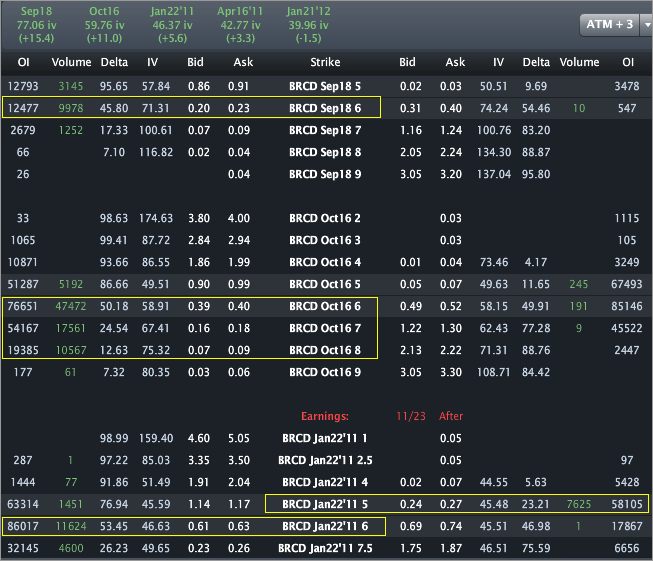This screenshot has height=561, width=653.
Task: Click the calls Bid column header
Action: (x=195, y=62)
